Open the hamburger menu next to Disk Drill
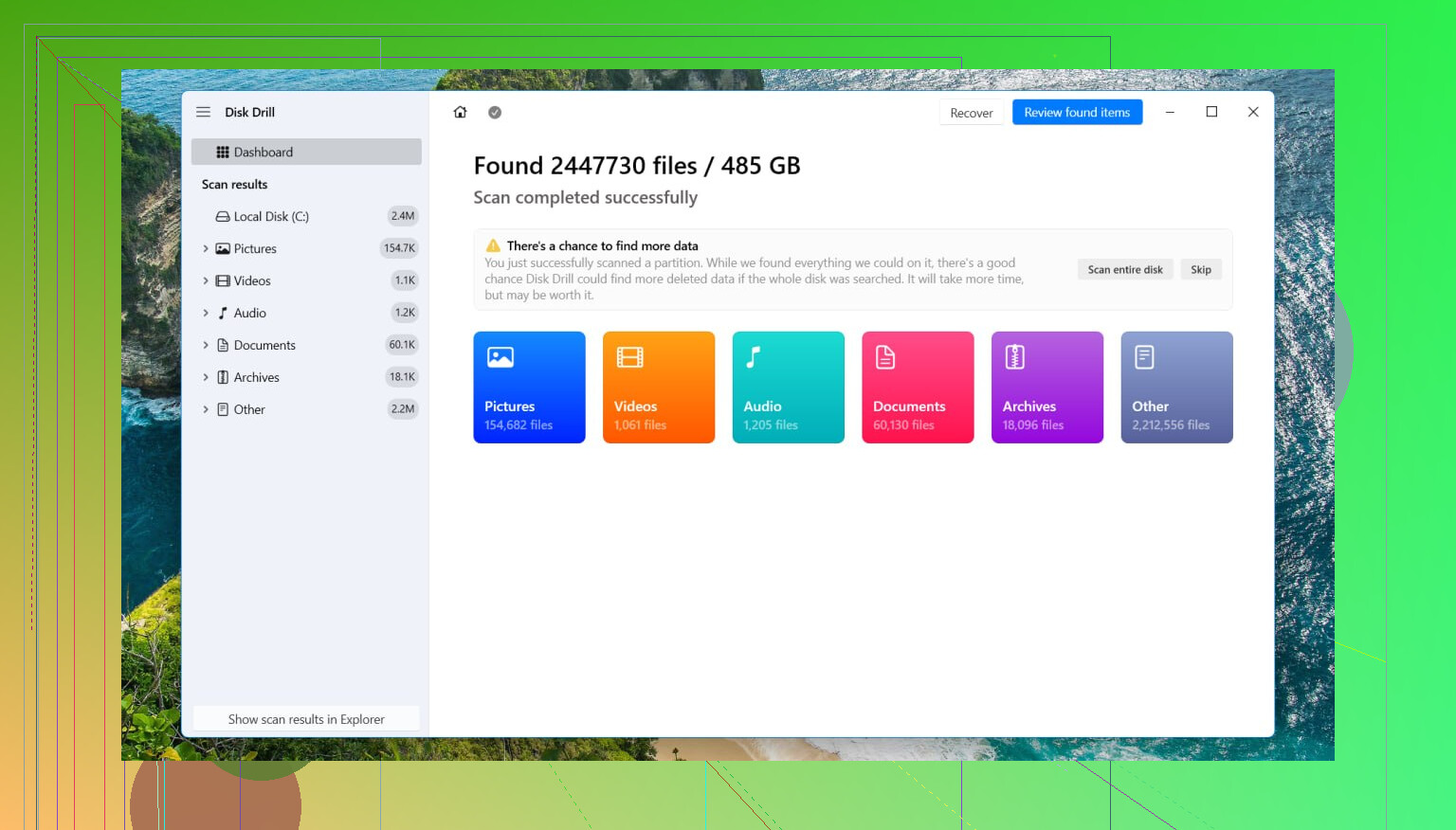Image resolution: width=1456 pixels, height=830 pixels. 203,112
